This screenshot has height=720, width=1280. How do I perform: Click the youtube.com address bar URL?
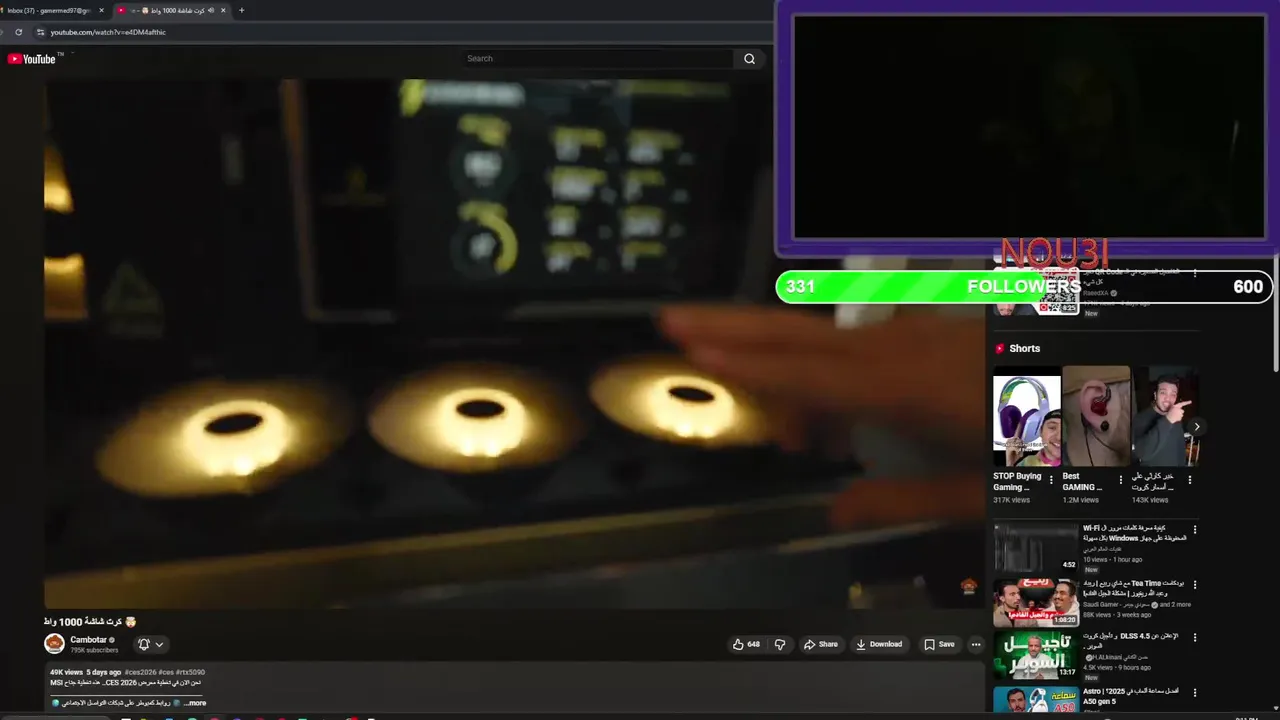click(x=108, y=32)
